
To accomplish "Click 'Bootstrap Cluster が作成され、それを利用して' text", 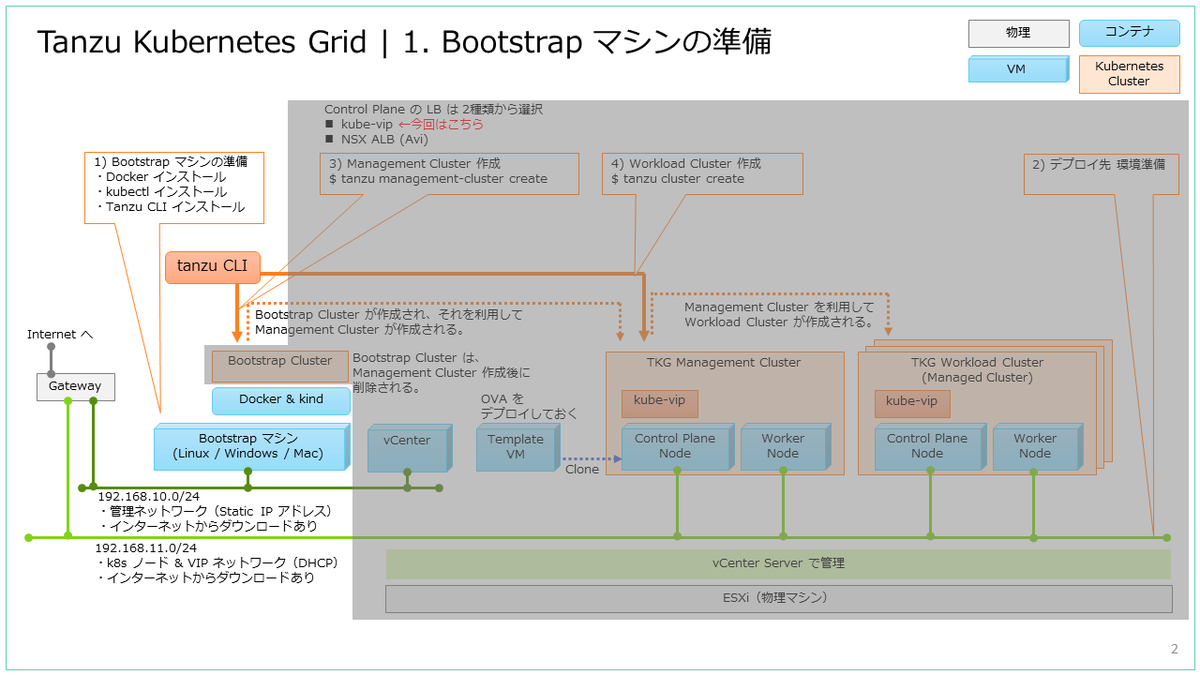I will pos(389,314).
